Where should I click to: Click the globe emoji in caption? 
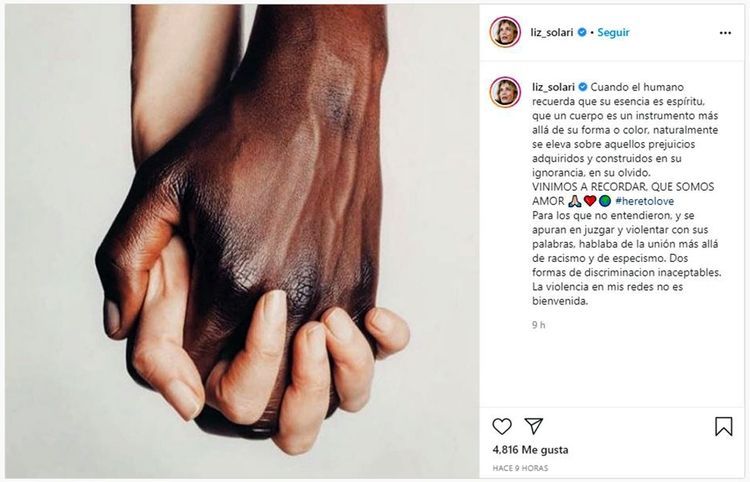605,201
